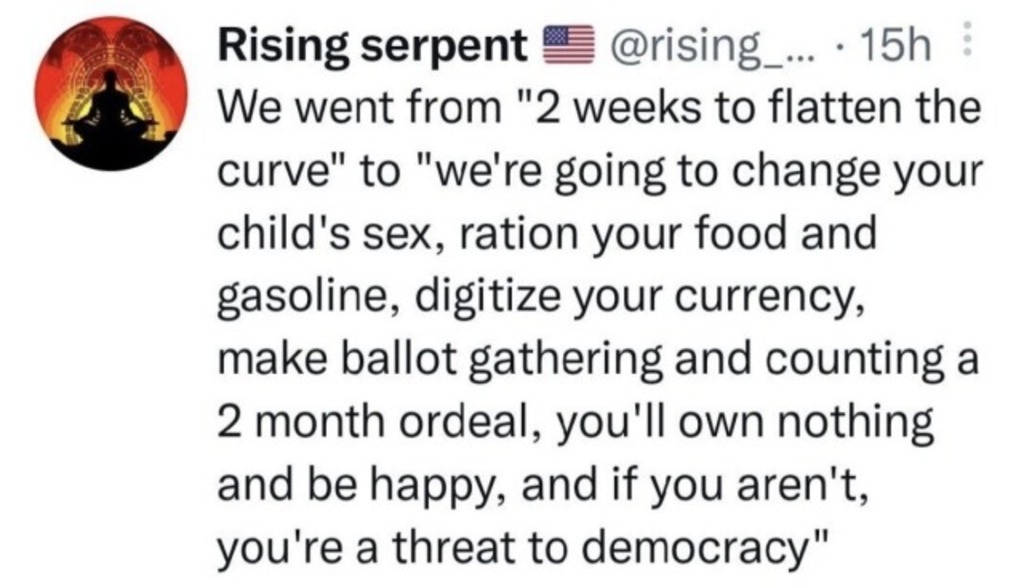Click the words "you'll own nothing"
The height and width of the screenshot is (588, 1024).
[x=744, y=423]
